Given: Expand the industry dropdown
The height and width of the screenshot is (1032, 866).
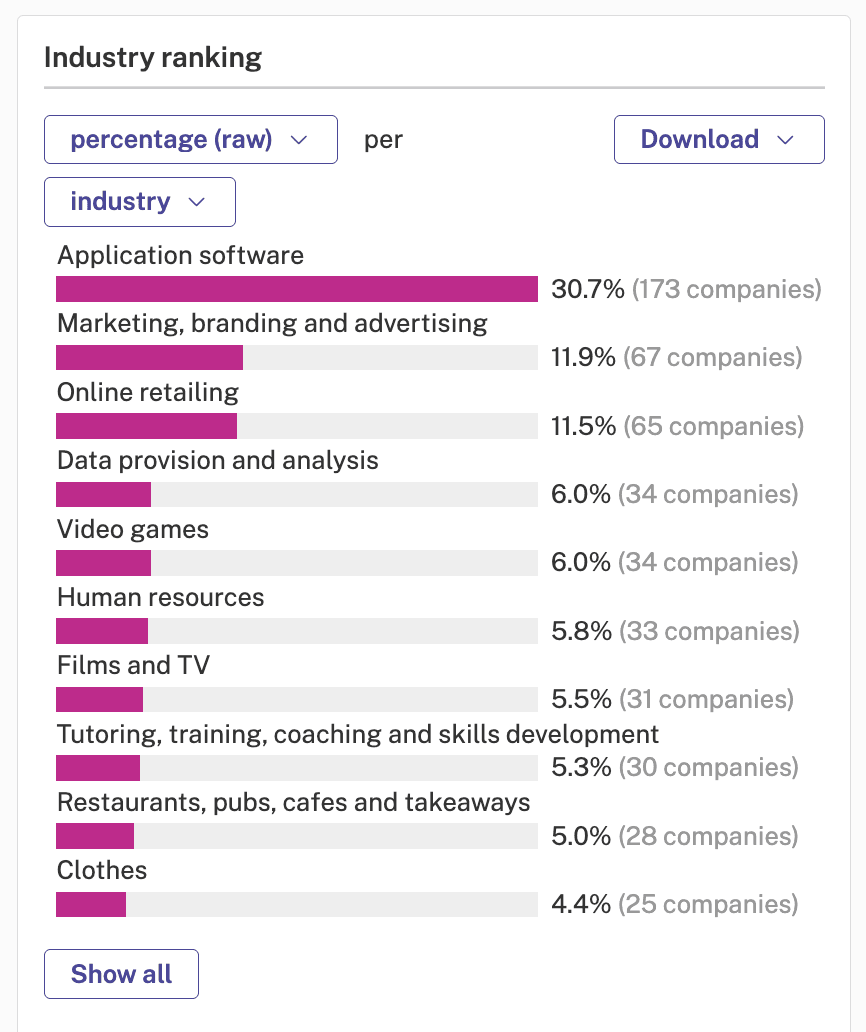Looking at the screenshot, I should (140, 202).
